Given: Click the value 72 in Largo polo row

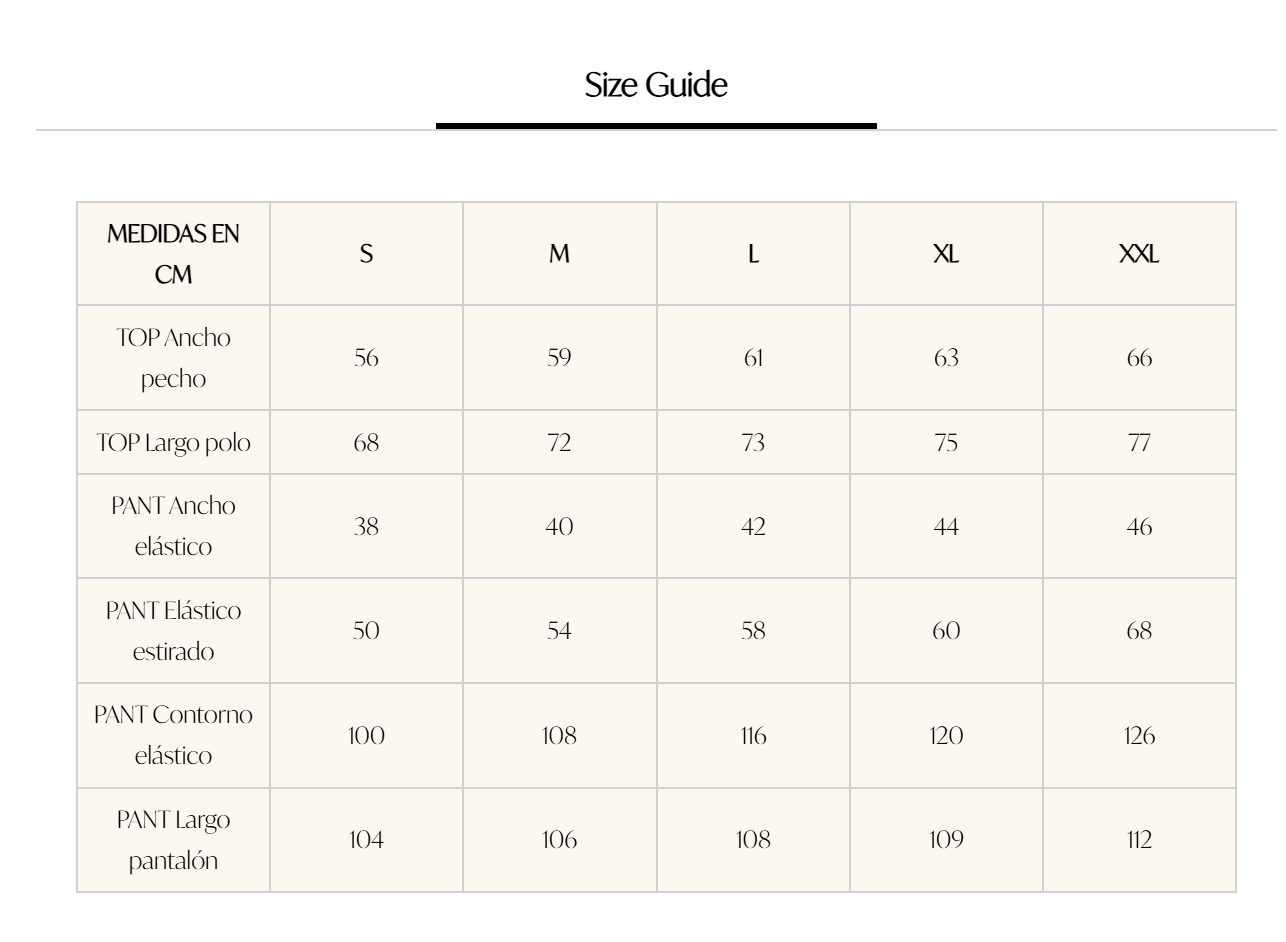Looking at the screenshot, I should point(559,444).
